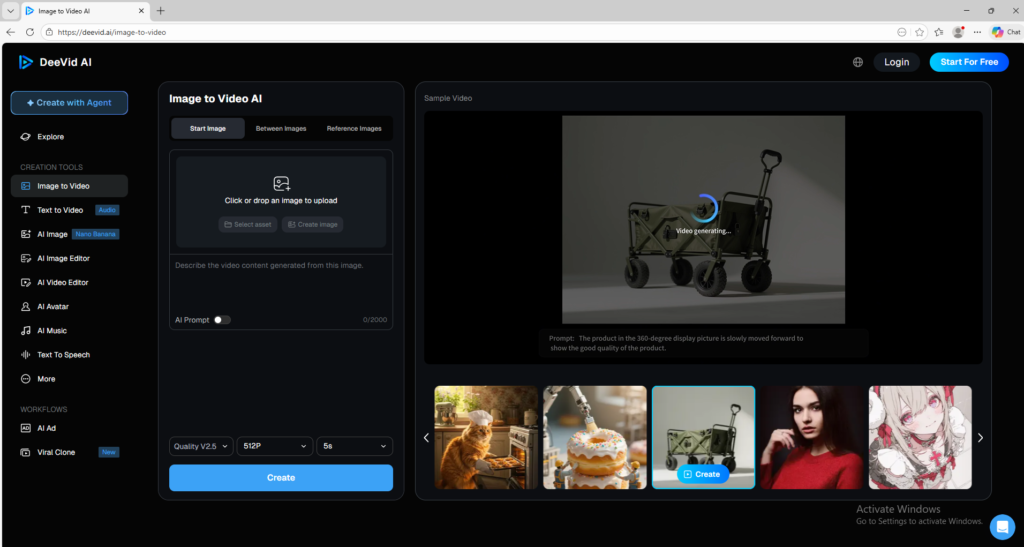The width and height of the screenshot is (1024, 547).
Task: Select the orange cat chef thumbnail
Action: [x=486, y=437]
